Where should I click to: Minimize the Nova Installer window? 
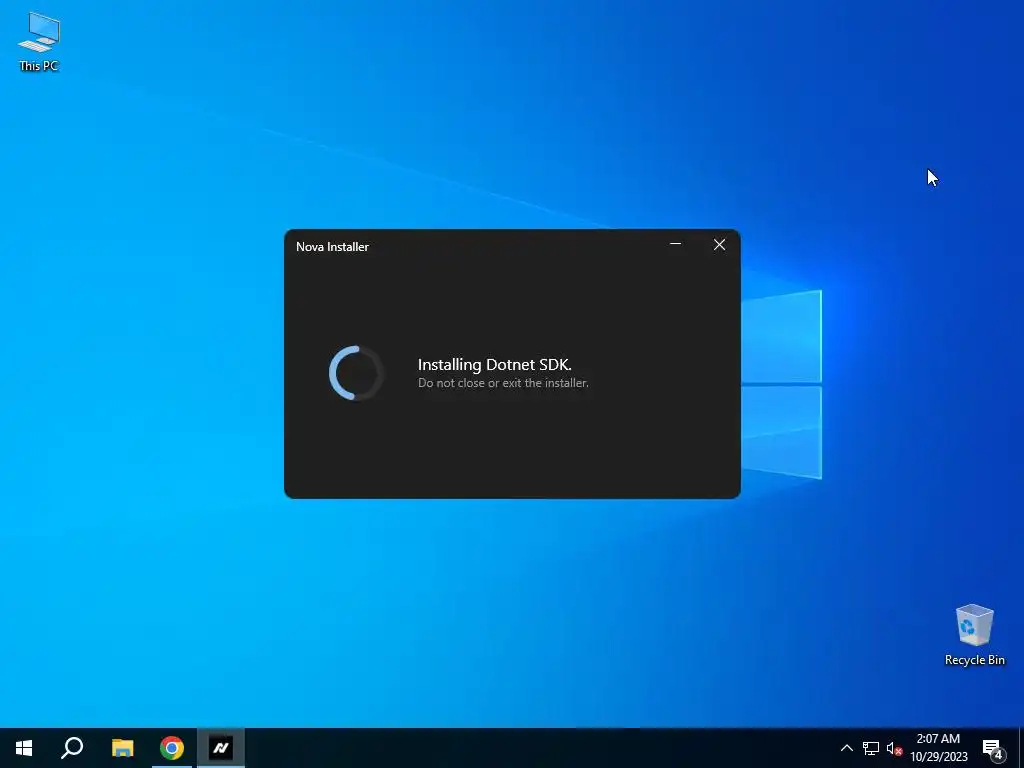click(x=676, y=244)
